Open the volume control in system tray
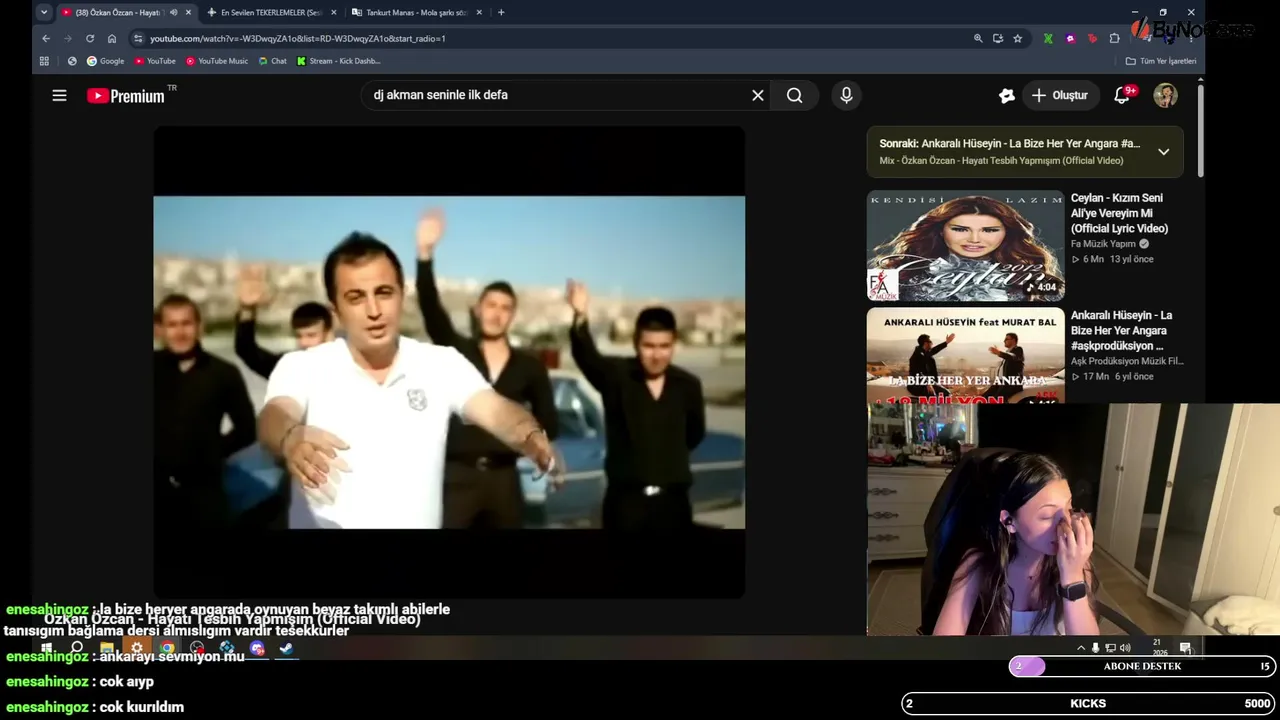 pos(1125,648)
